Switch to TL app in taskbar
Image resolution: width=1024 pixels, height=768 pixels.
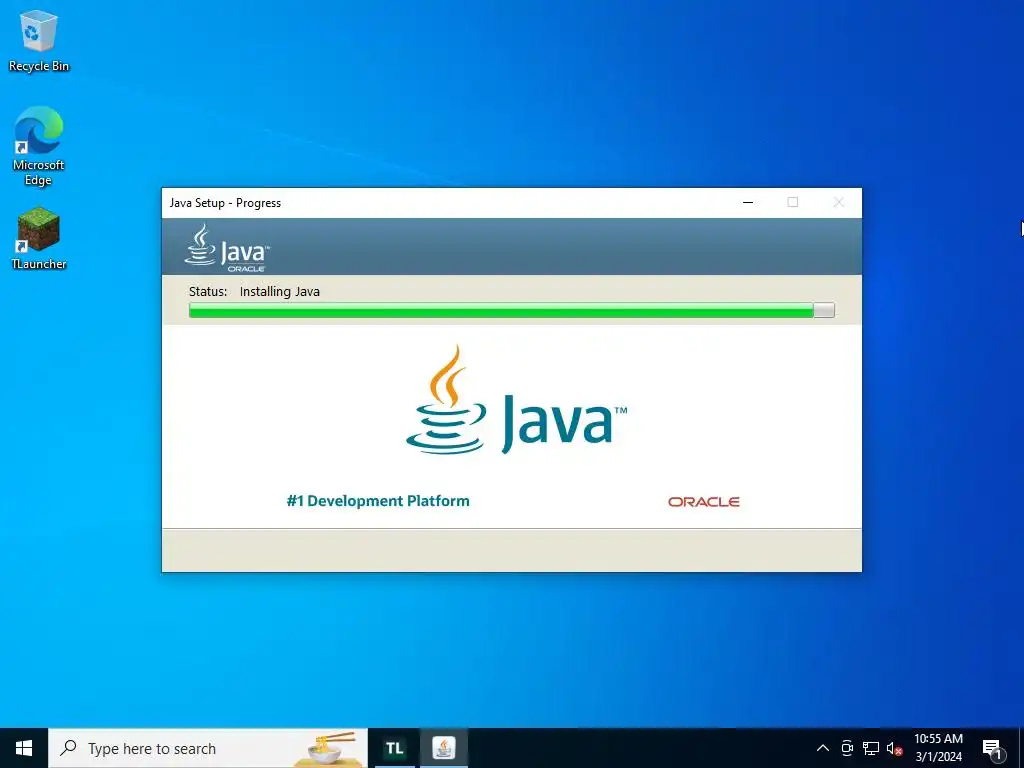[394, 748]
